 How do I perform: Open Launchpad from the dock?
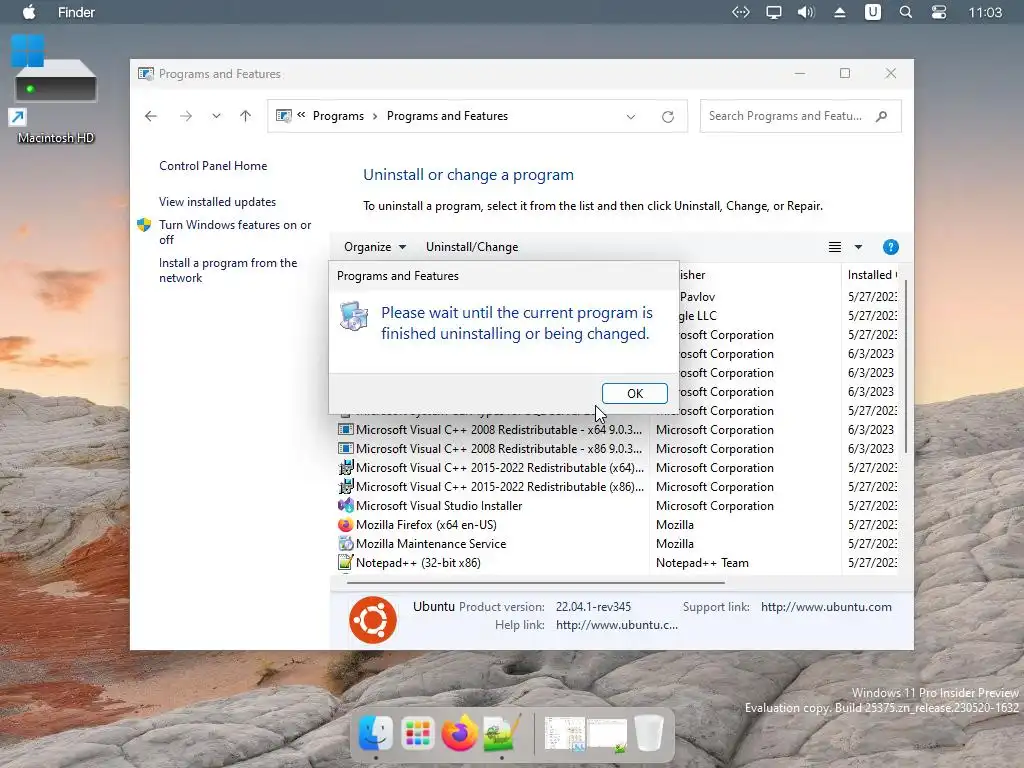[417, 733]
